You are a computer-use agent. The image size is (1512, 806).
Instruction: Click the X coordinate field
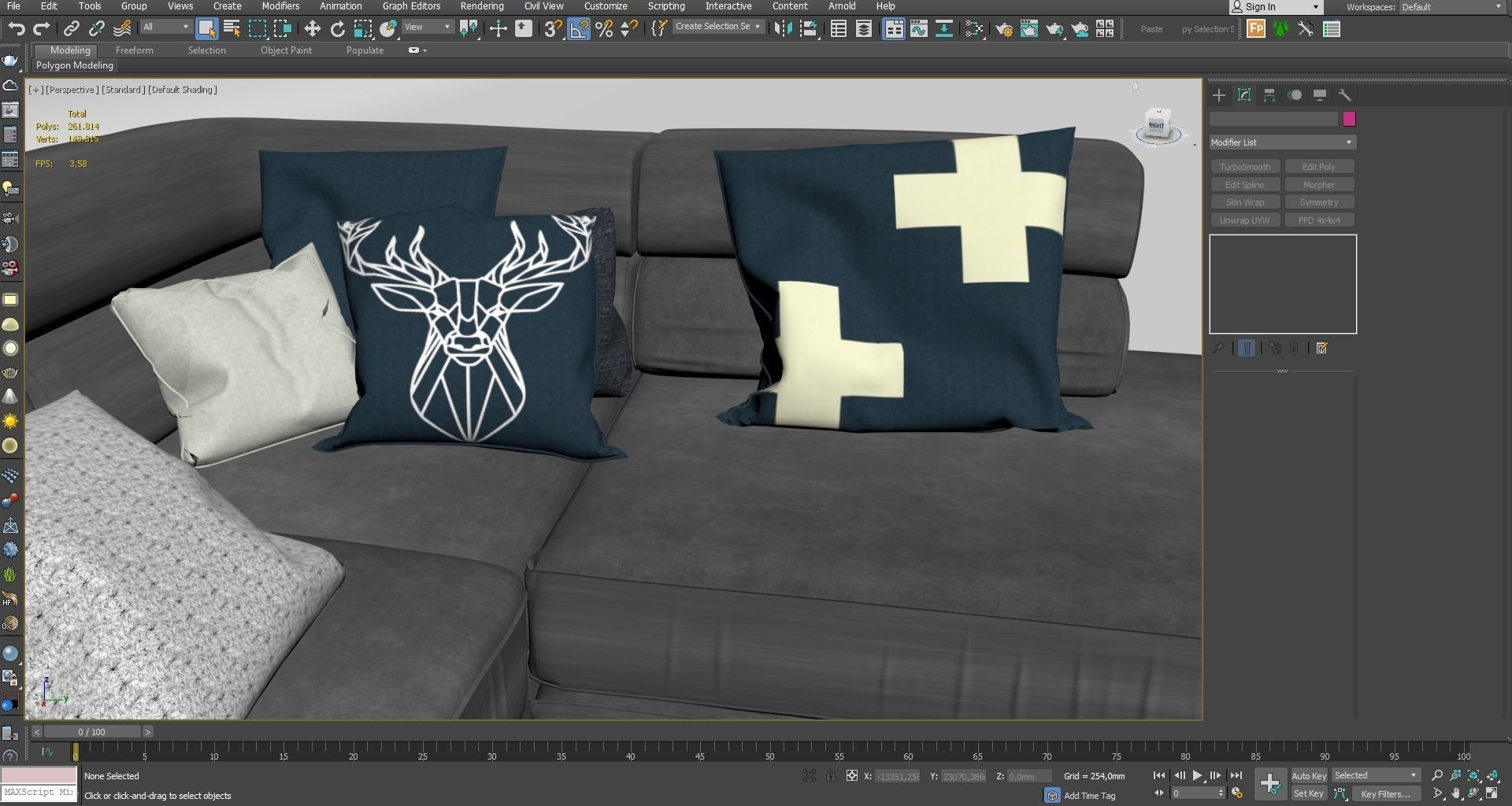click(x=898, y=776)
